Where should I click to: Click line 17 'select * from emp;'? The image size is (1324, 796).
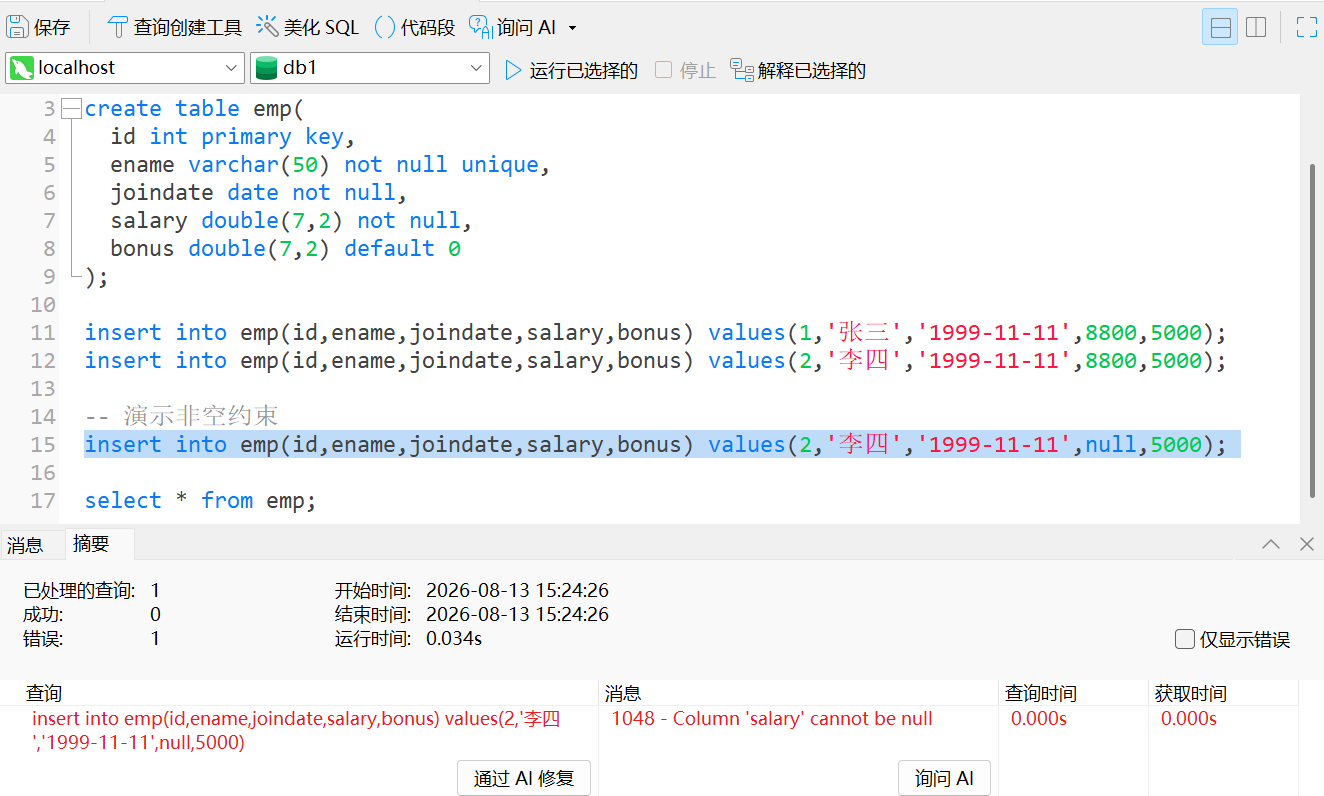pyautogui.click(x=200, y=501)
